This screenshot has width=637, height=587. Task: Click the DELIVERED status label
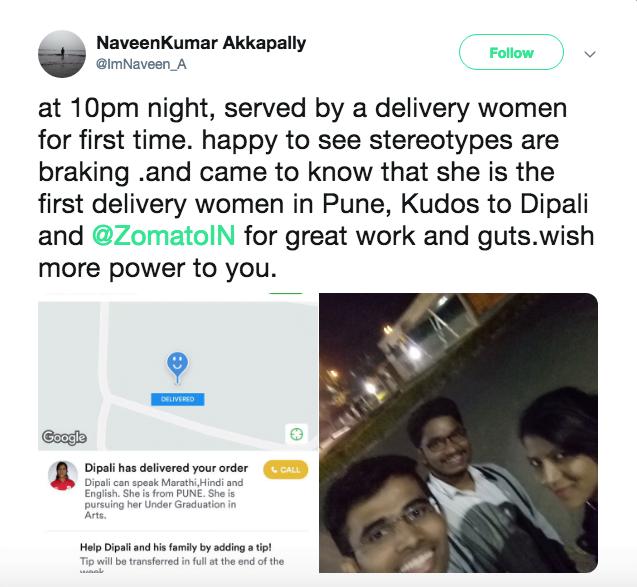[x=178, y=399]
